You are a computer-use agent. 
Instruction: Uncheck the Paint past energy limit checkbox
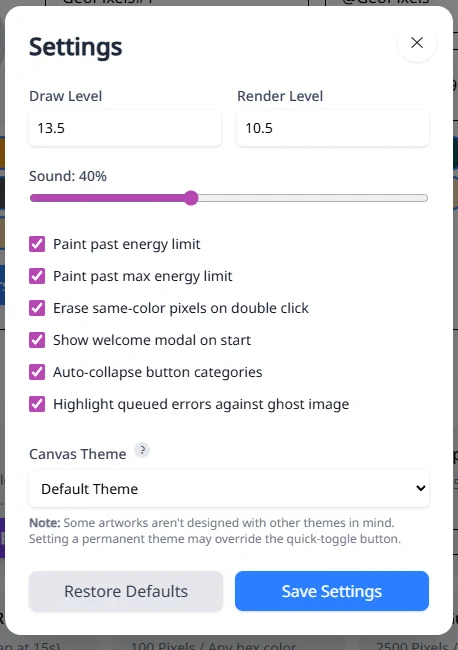point(37,244)
